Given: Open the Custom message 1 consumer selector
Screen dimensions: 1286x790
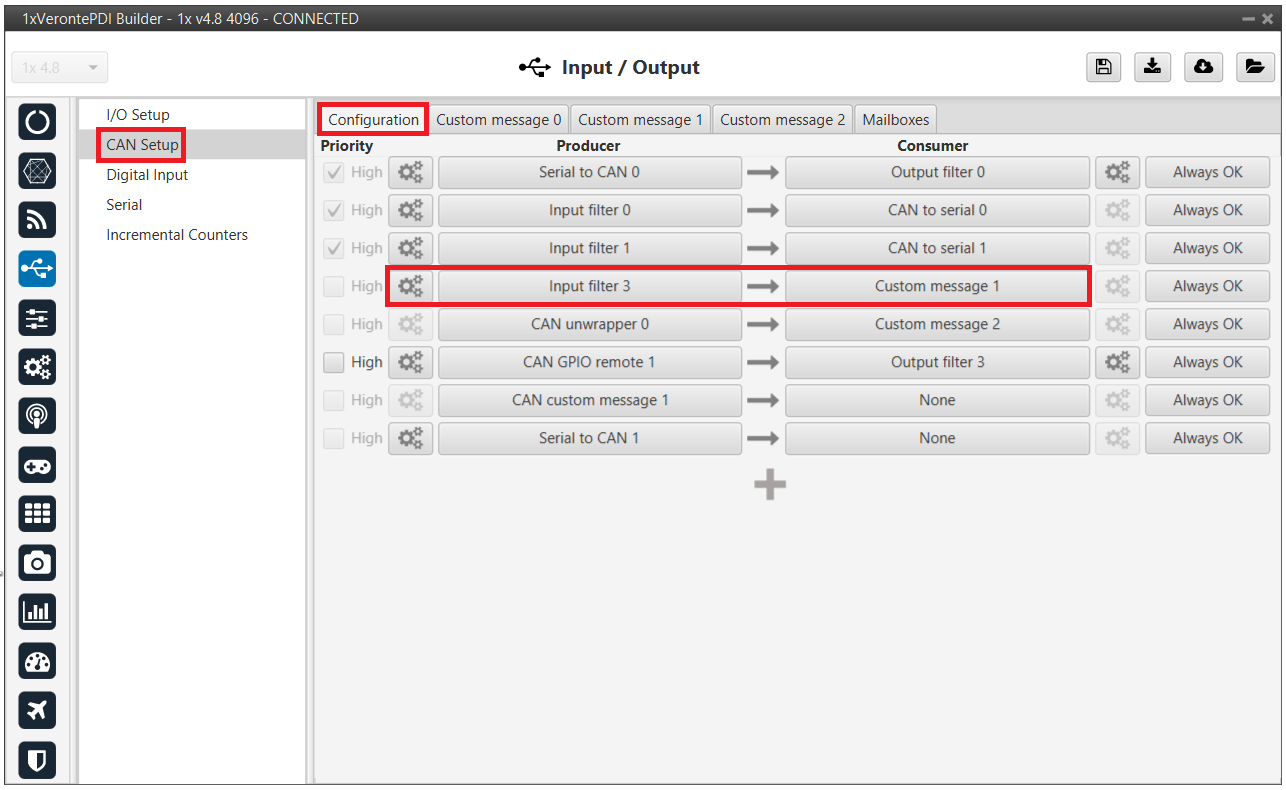Looking at the screenshot, I should [936, 286].
